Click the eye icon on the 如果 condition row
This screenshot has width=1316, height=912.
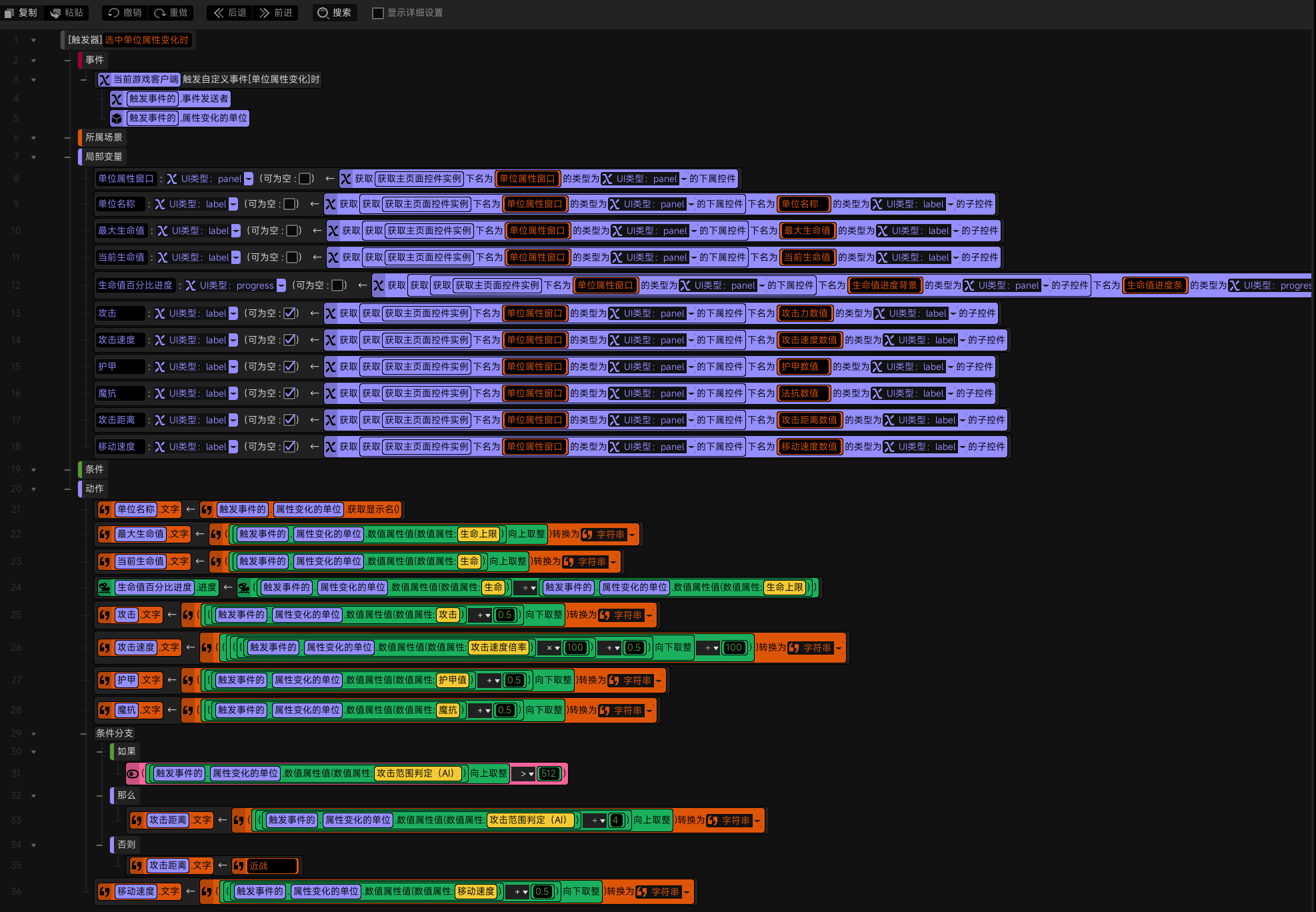133,773
